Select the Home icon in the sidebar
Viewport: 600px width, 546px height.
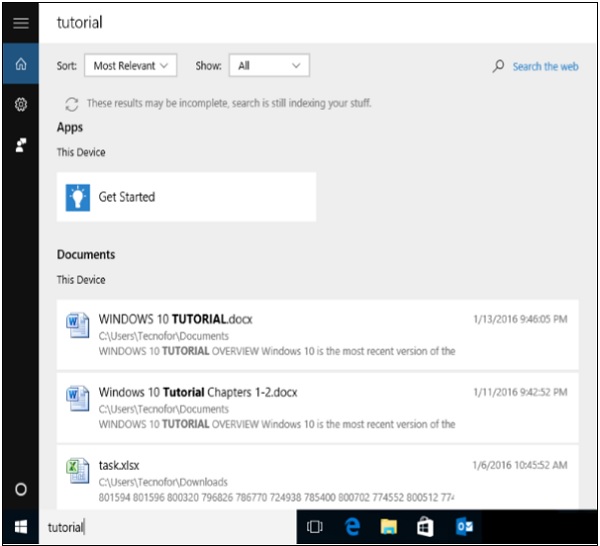point(20,65)
